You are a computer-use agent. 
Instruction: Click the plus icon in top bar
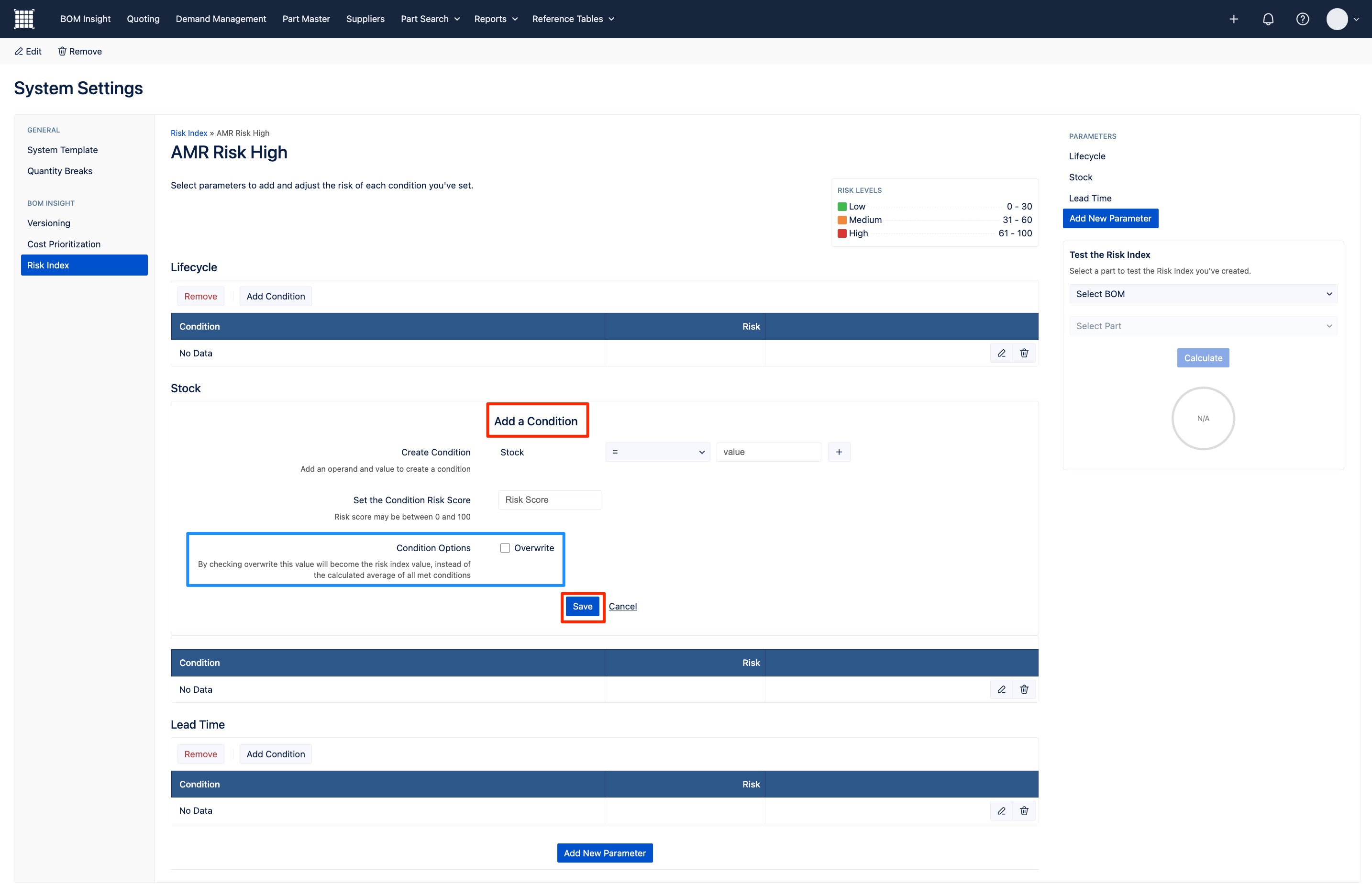1233,19
